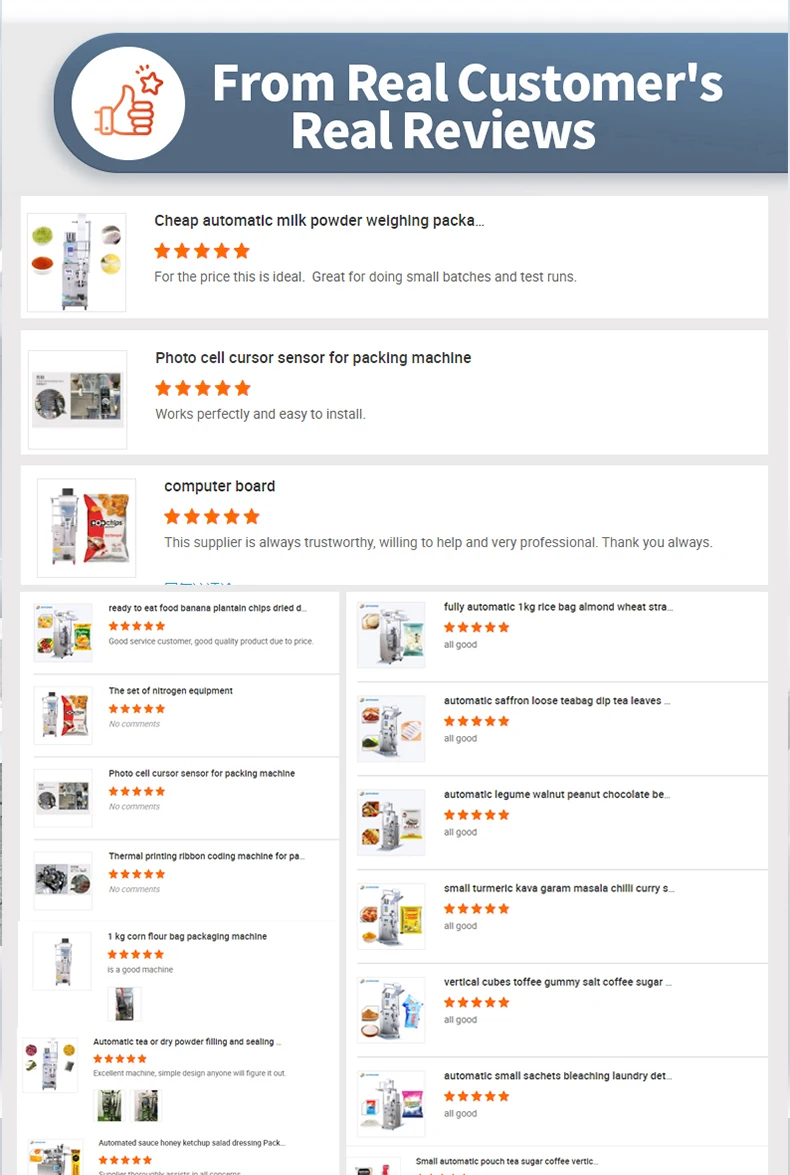Screen dimensions: 790x1175
Task: Click the 'Cheap automatic milk powder weighing' title
Action: (x=319, y=221)
